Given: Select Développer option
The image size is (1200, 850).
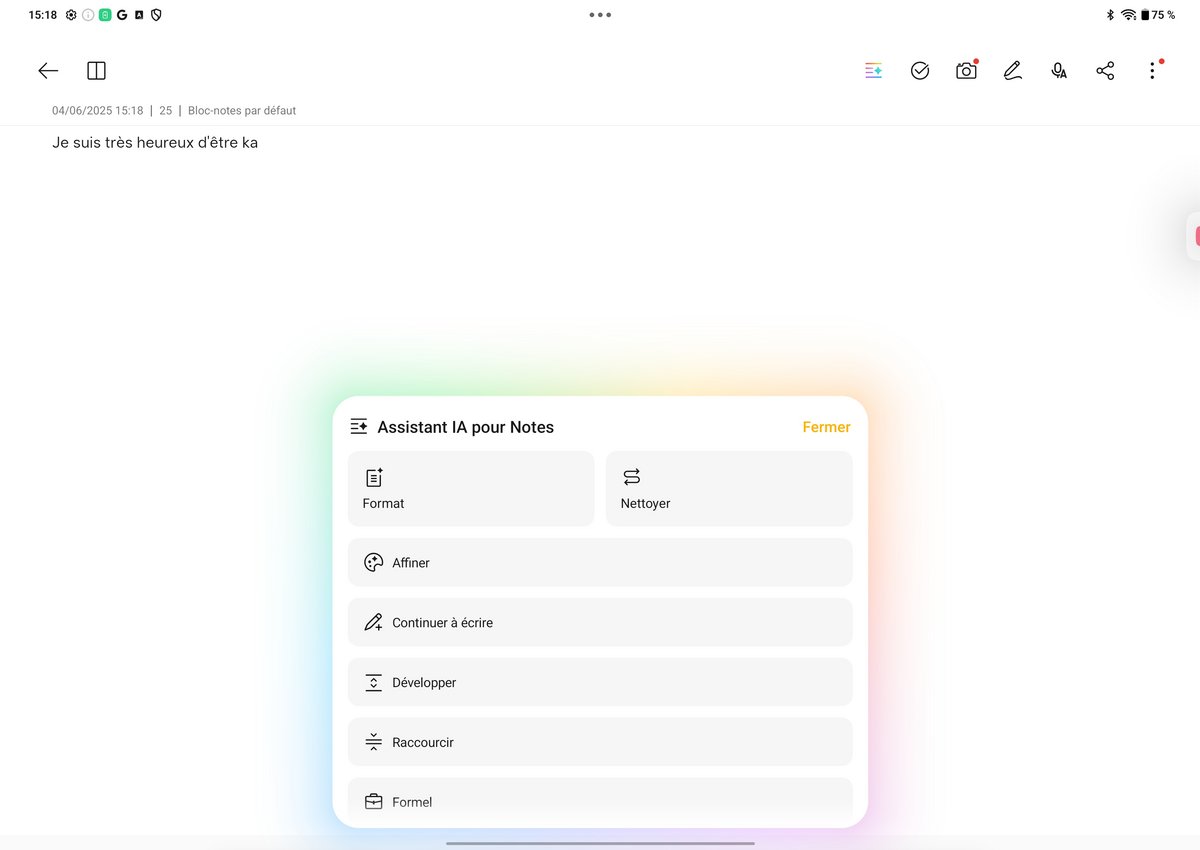Looking at the screenshot, I should (600, 683).
